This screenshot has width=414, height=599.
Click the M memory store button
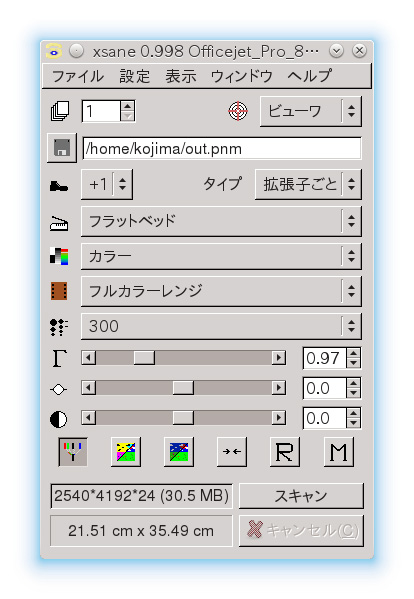[339, 452]
